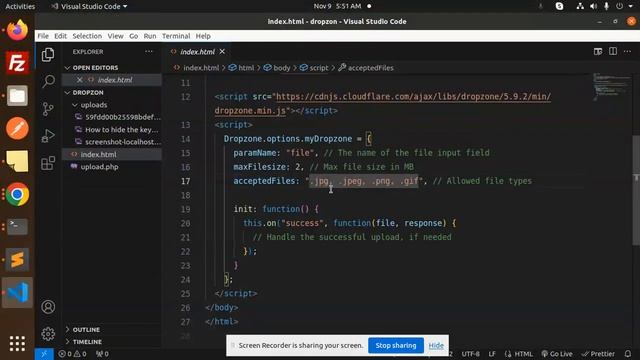Viewport: 640px width, 360px height.
Task: Switch to the index.html editor tab
Action: (197, 52)
